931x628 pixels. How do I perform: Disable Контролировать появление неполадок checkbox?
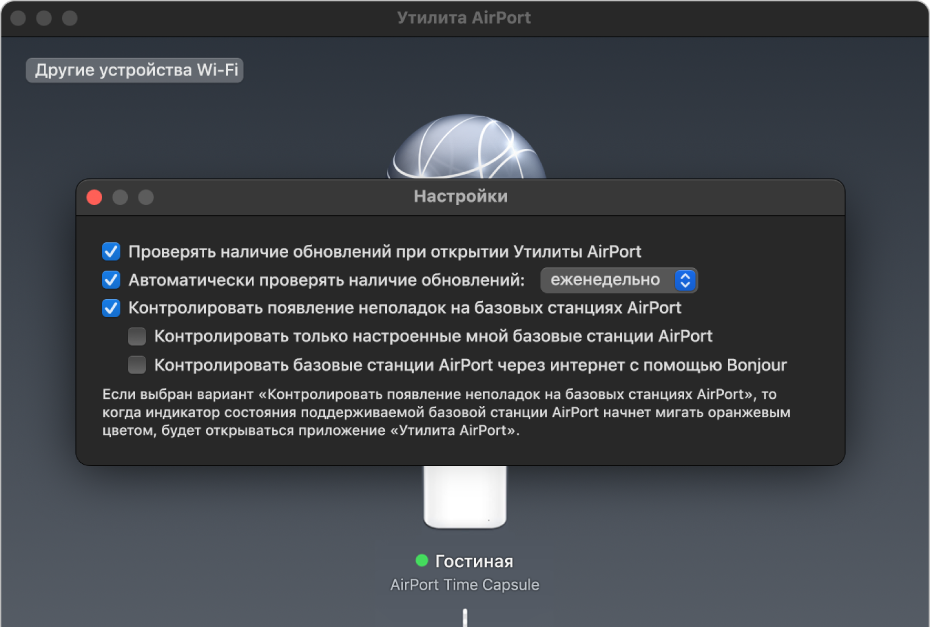point(111,308)
